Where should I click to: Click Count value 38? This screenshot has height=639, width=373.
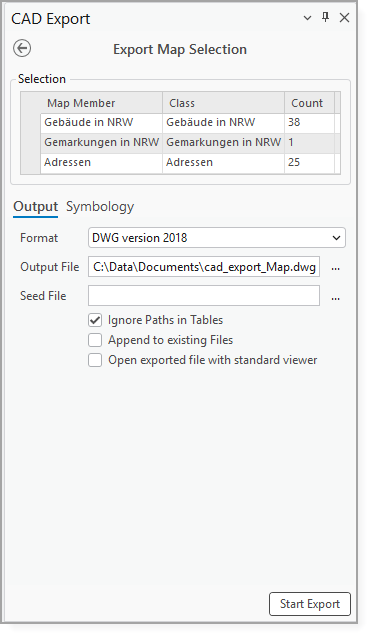(x=309, y=123)
